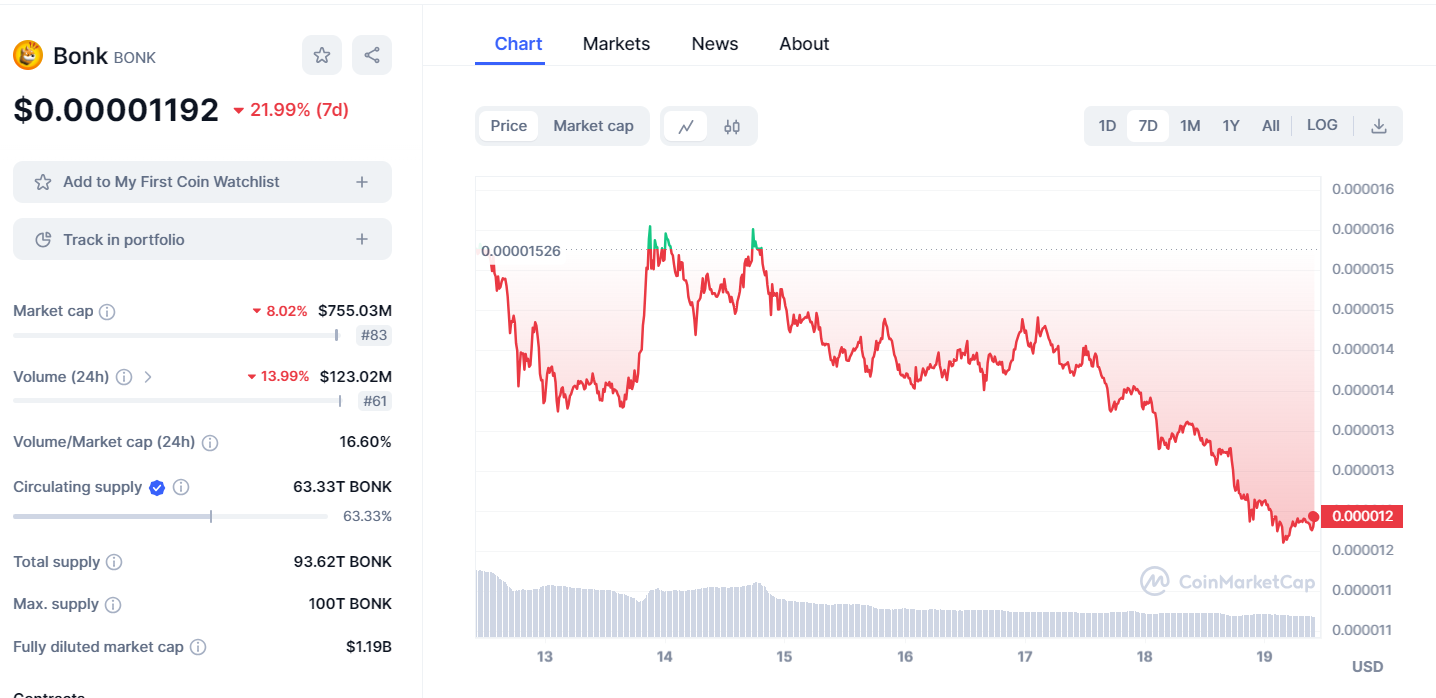Click the plus icon on Track in portfolio
This screenshot has width=1436, height=698.
pyautogui.click(x=362, y=240)
